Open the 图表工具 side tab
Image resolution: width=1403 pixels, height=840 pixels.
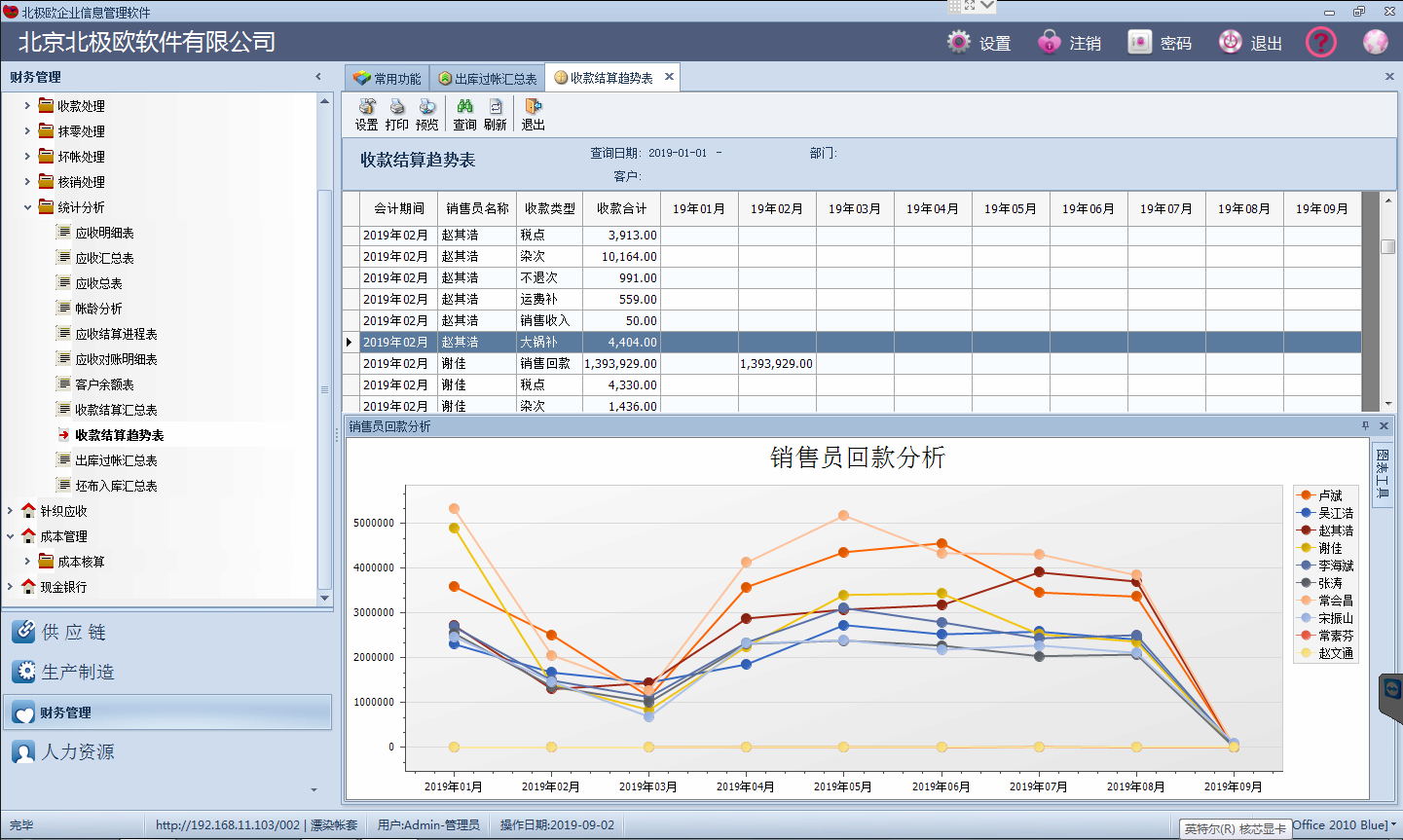(x=1383, y=474)
